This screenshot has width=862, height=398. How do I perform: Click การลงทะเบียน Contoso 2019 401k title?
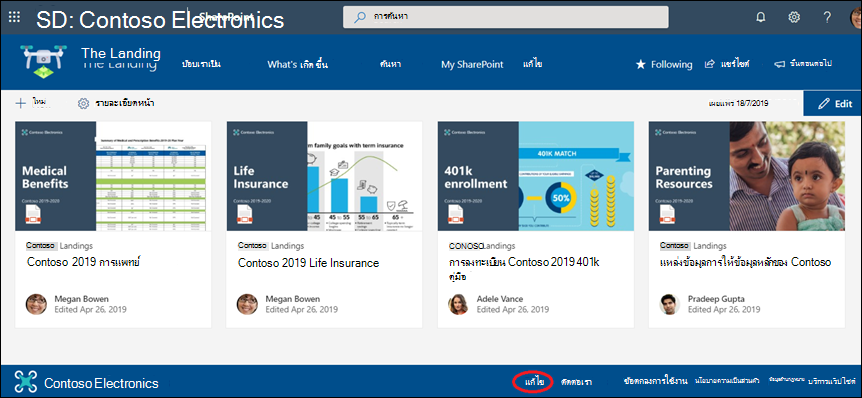click(x=524, y=268)
